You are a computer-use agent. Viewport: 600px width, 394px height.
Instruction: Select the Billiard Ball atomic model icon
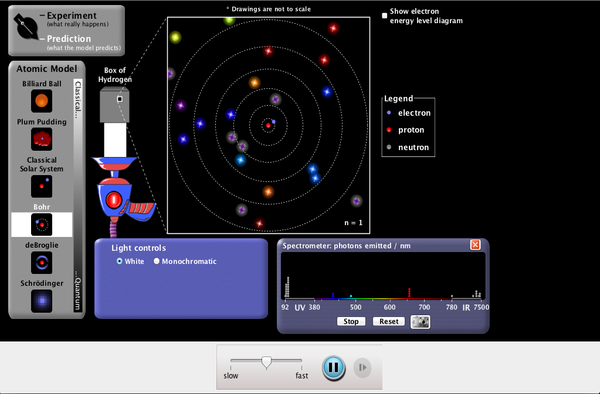pos(41,101)
